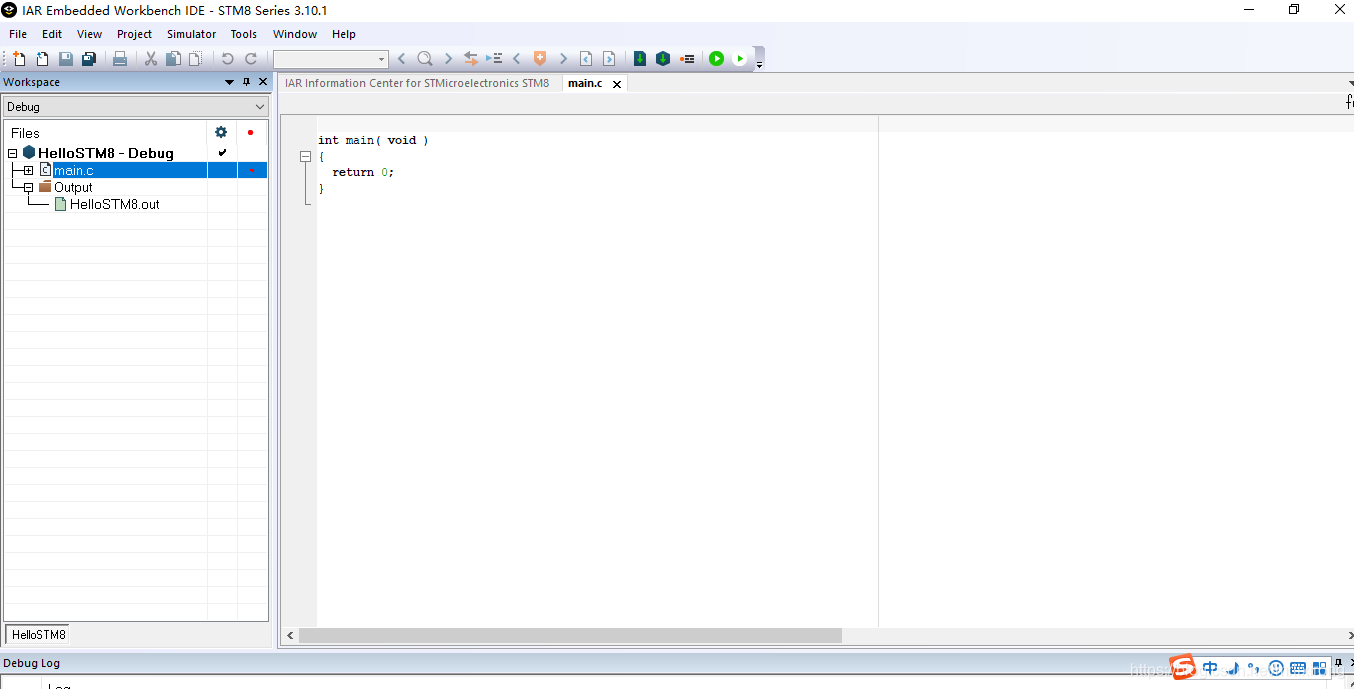
Task: Click the Undo arrow icon
Action: [227, 59]
